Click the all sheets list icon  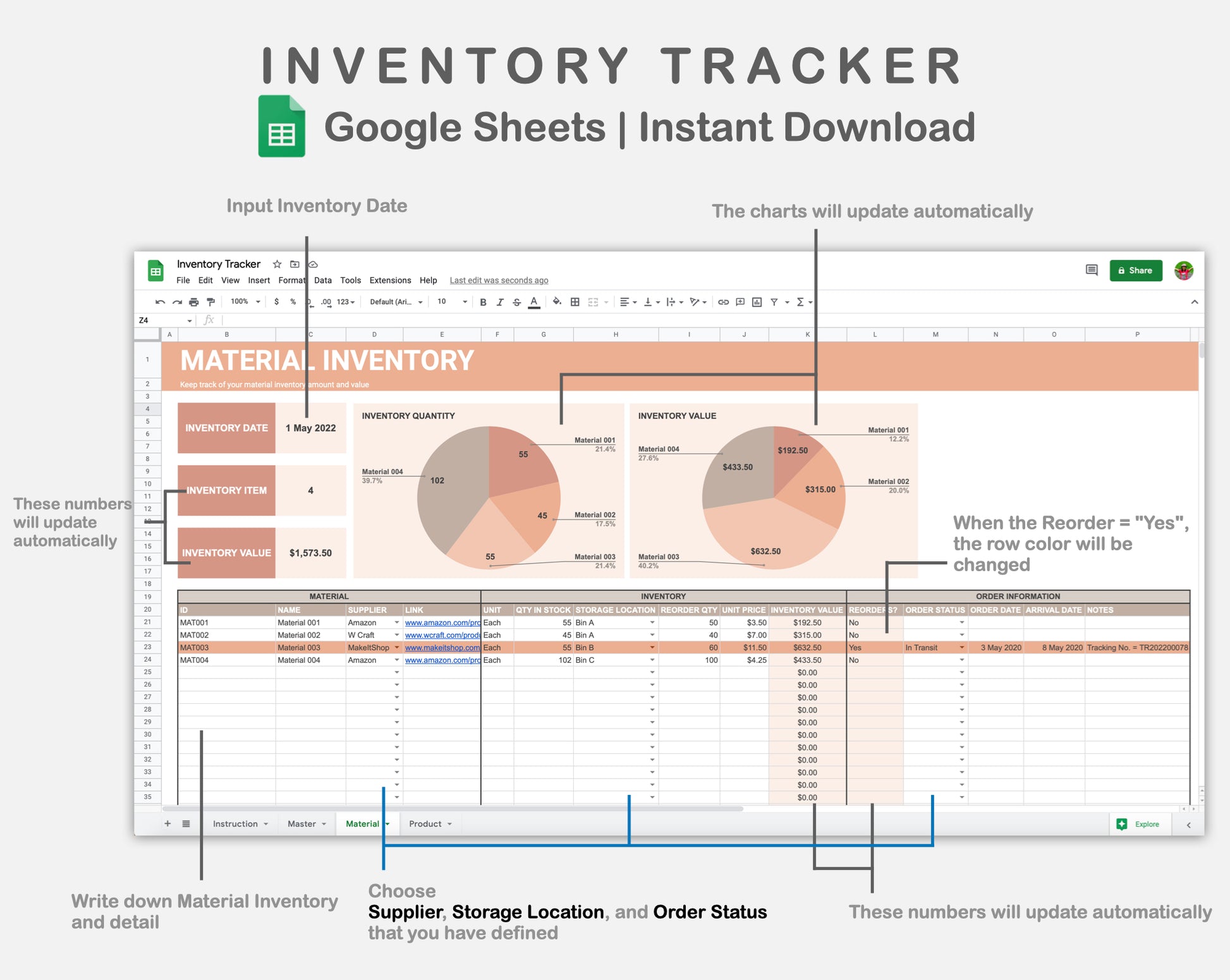186,824
